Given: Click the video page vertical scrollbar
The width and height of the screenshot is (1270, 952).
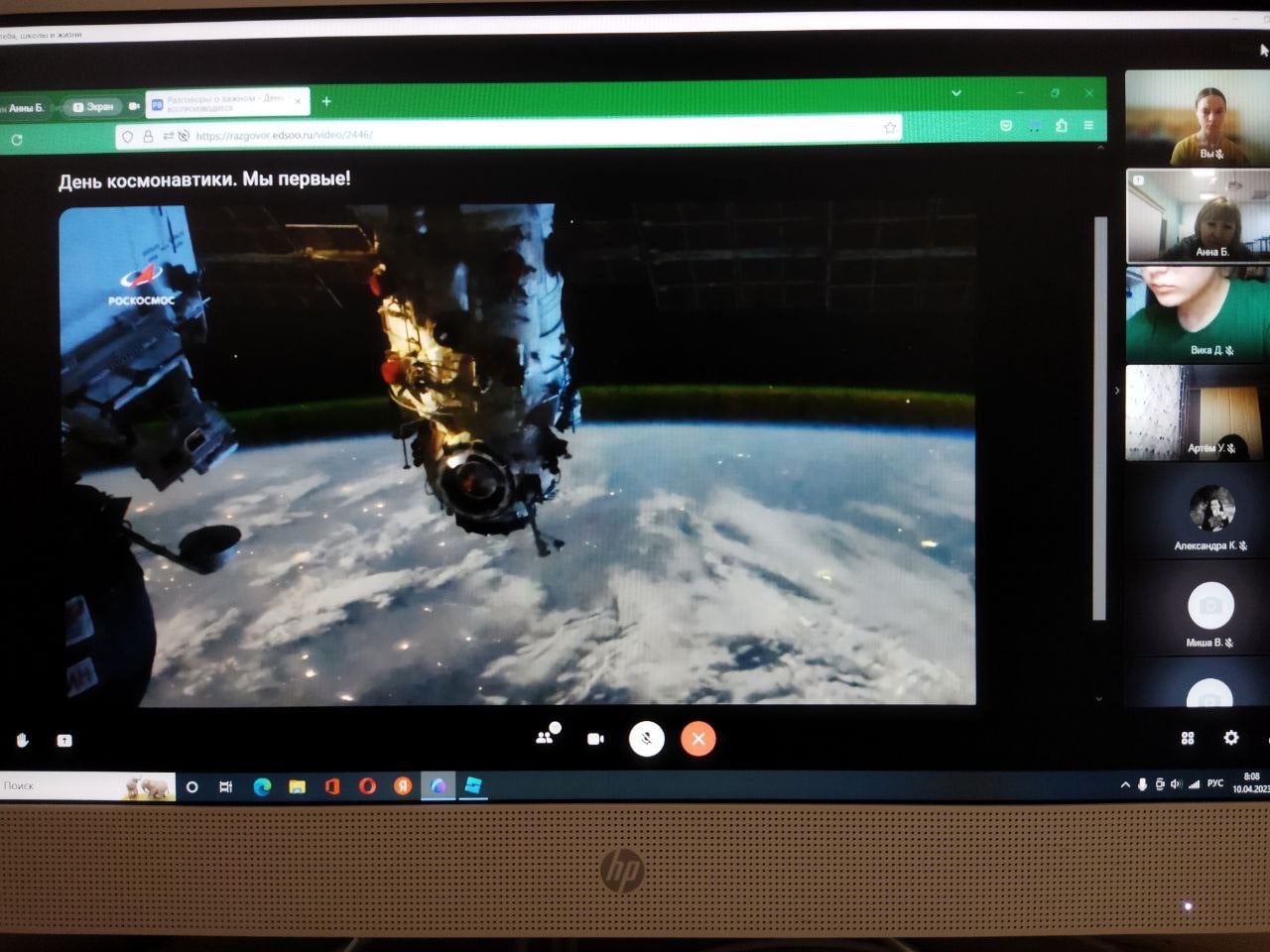Looking at the screenshot, I should pos(1099,418).
